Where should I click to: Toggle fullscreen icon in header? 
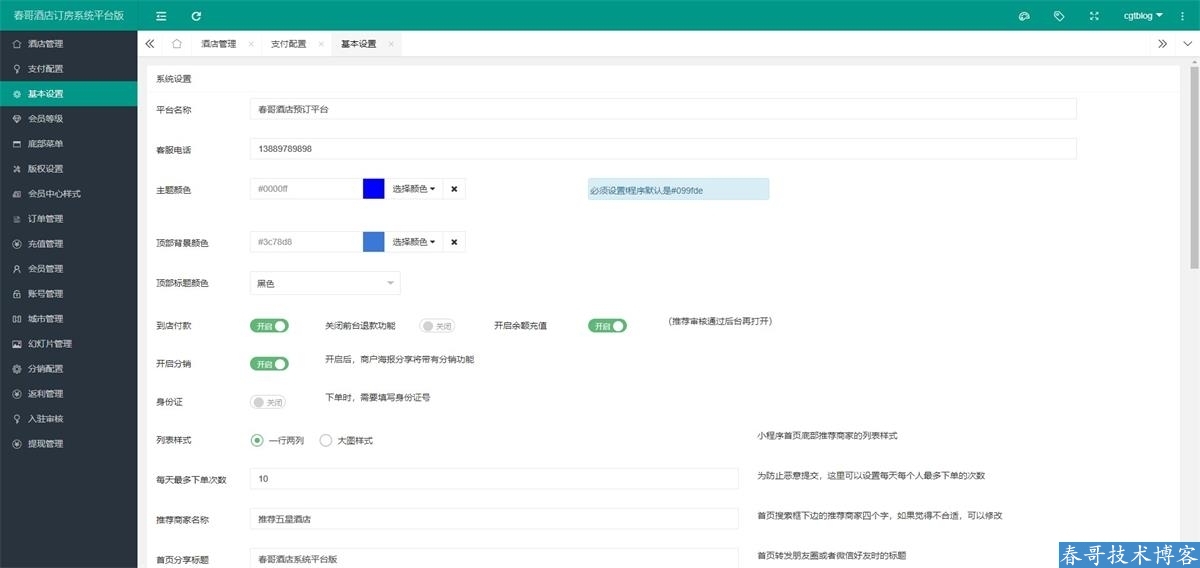tap(1094, 16)
